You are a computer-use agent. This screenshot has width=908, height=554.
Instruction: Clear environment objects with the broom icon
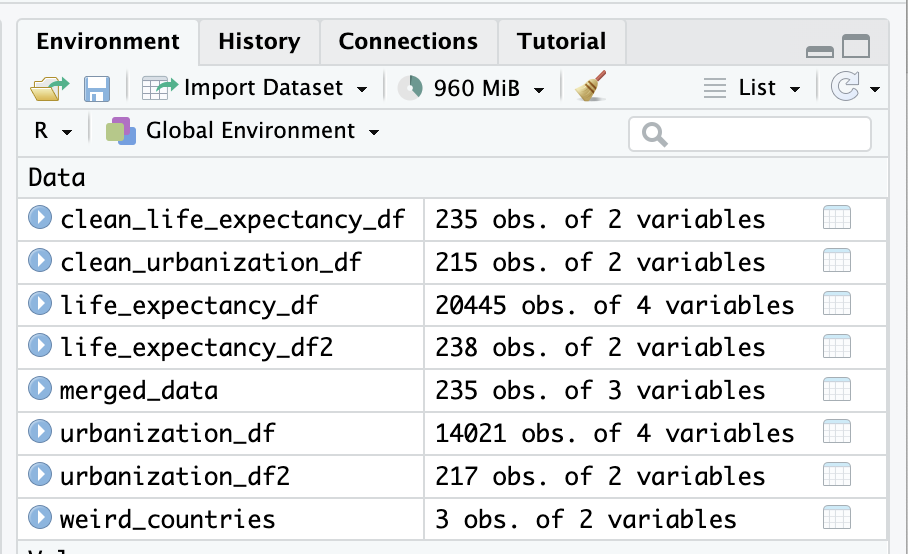click(x=591, y=88)
